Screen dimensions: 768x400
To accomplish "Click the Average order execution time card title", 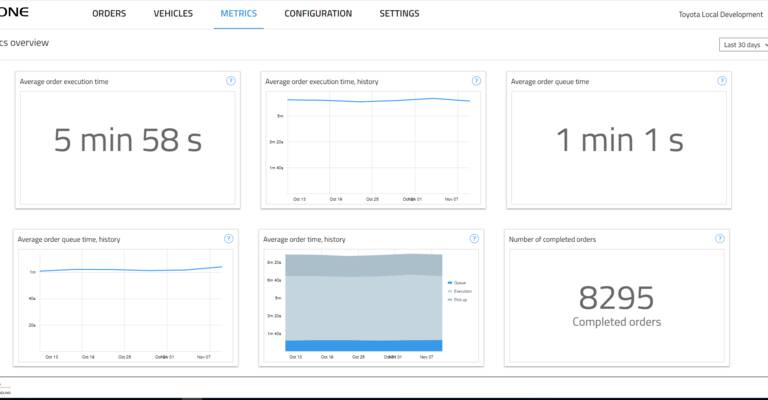I will click(64, 82).
